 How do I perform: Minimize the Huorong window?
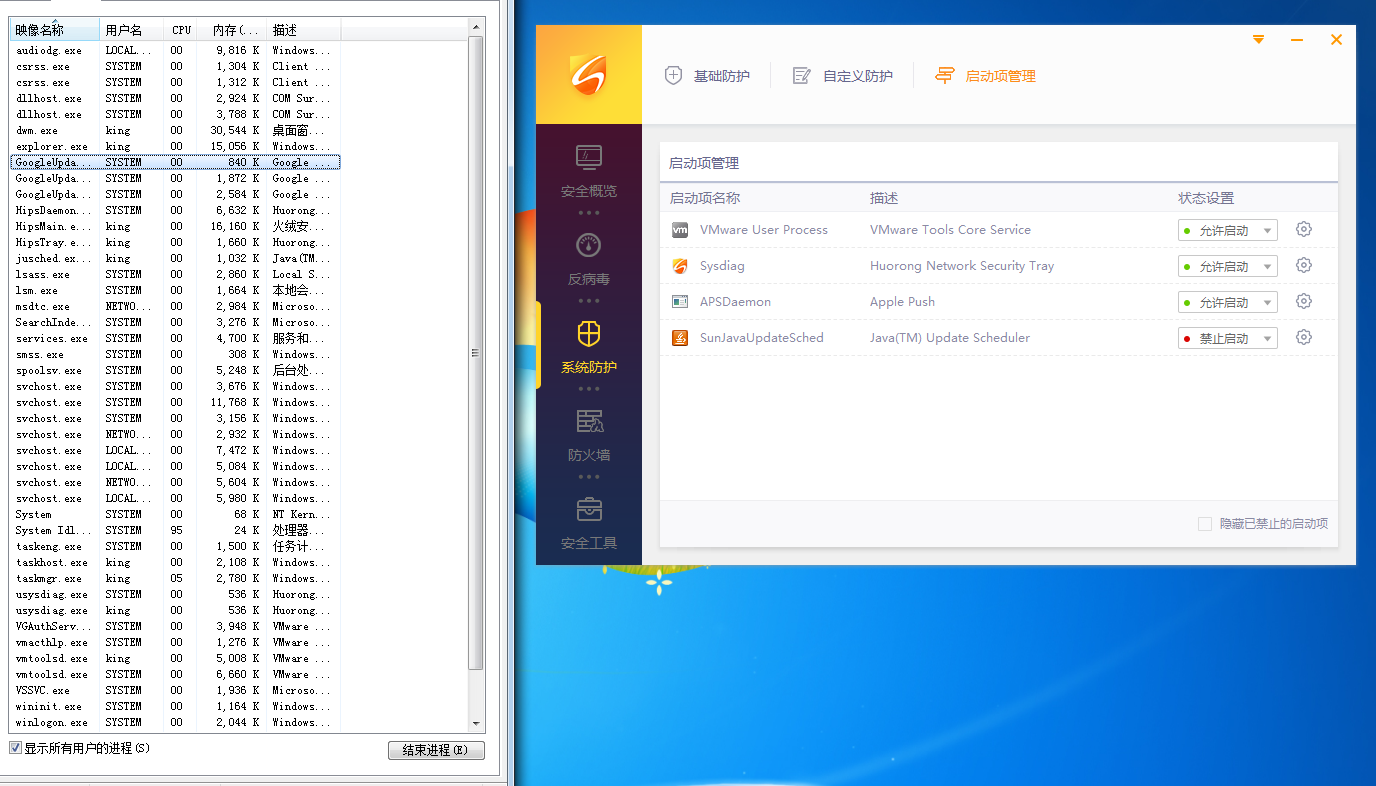coord(1297,40)
